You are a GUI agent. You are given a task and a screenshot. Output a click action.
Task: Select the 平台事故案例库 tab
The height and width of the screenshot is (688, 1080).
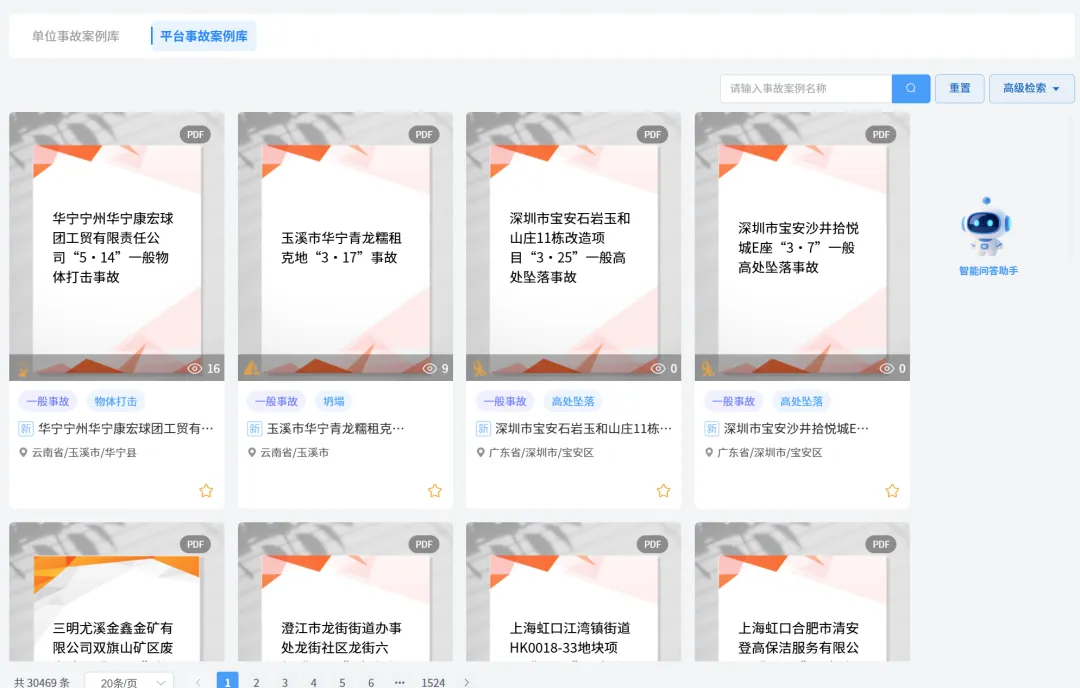click(x=203, y=36)
